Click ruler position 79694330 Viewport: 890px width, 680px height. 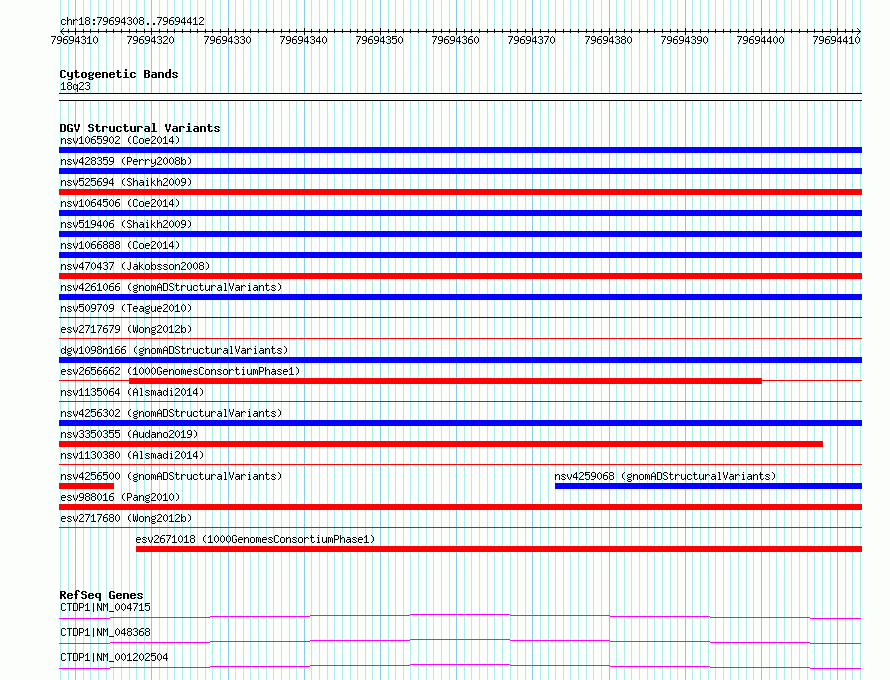pyautogui.click(x=227, y=40)
